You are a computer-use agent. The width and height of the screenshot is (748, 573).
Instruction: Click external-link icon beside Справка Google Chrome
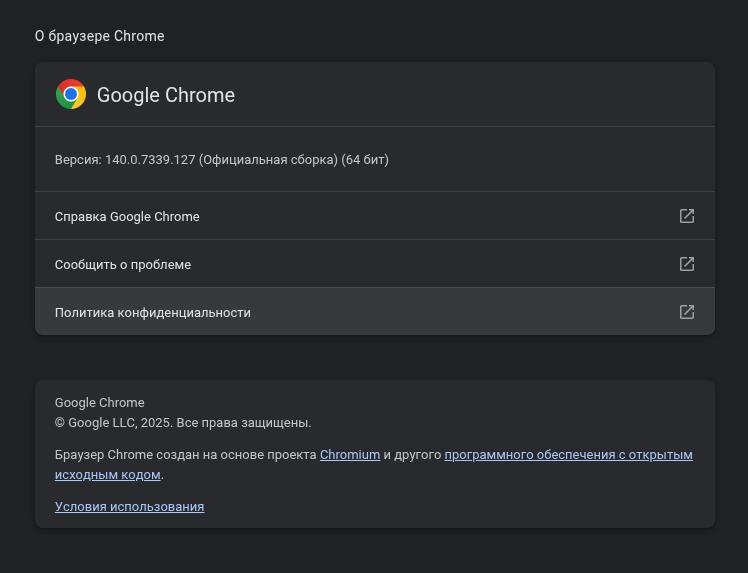point(687,216)
